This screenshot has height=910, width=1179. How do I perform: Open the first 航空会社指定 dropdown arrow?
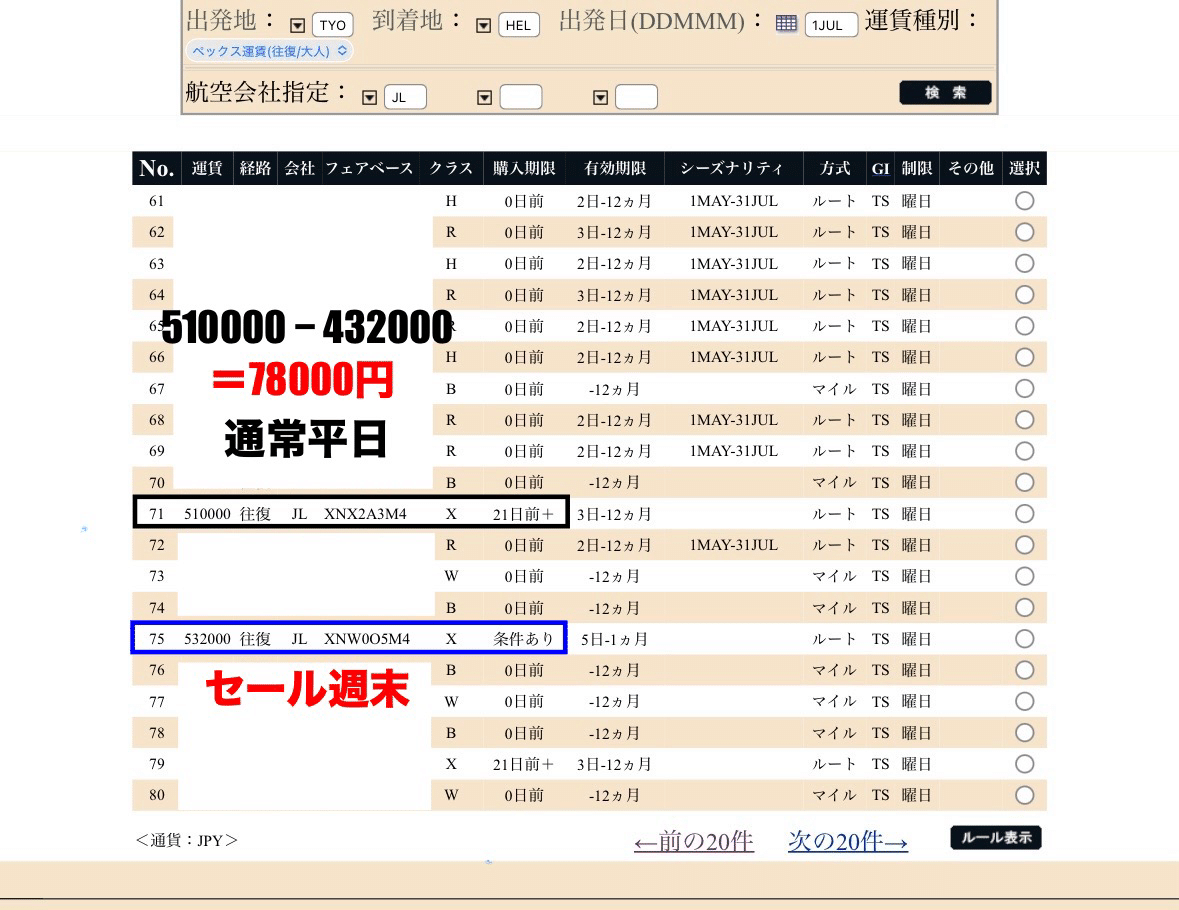click(367, 96)
